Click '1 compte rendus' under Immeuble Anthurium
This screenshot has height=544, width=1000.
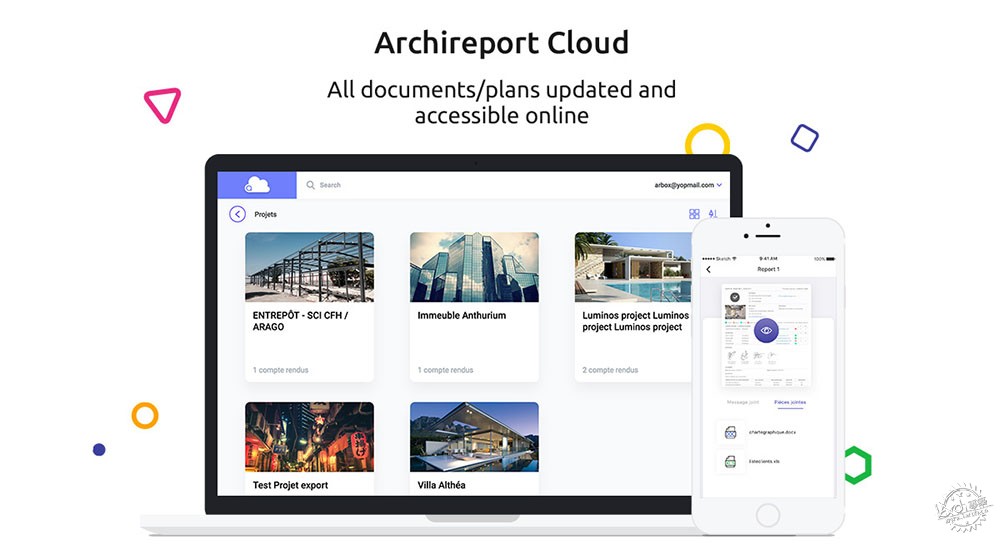[x=445, y=370]
